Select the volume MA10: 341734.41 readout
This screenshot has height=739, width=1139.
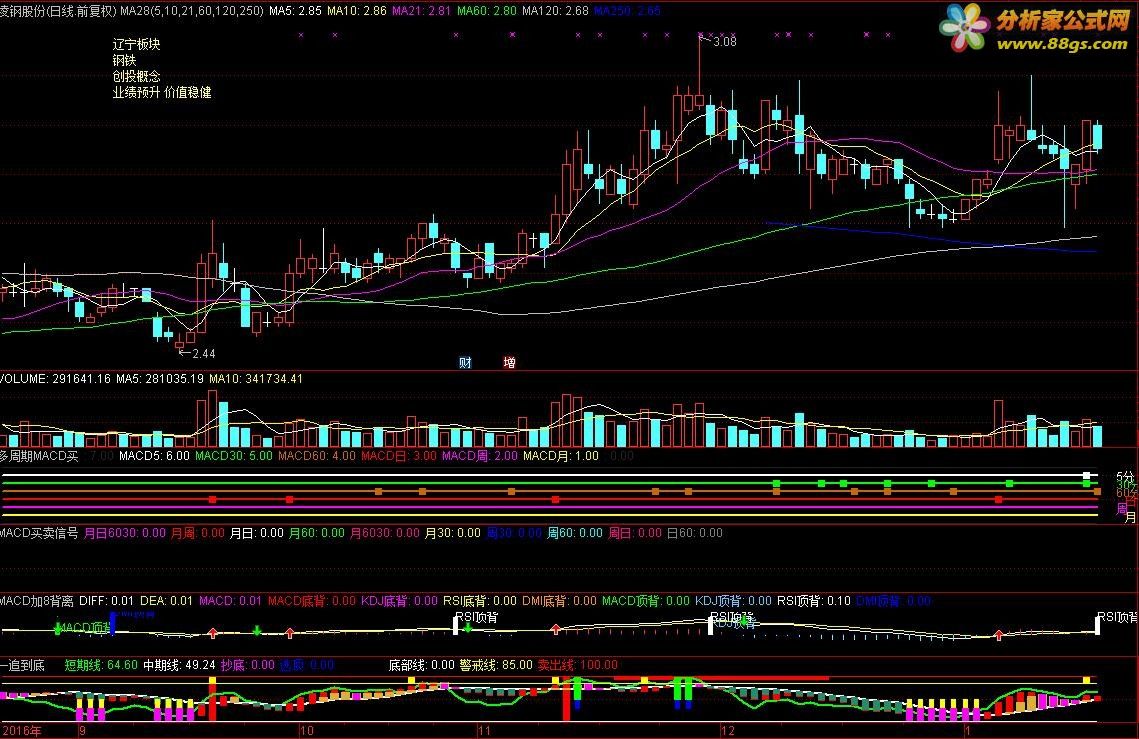pos(256,379)
